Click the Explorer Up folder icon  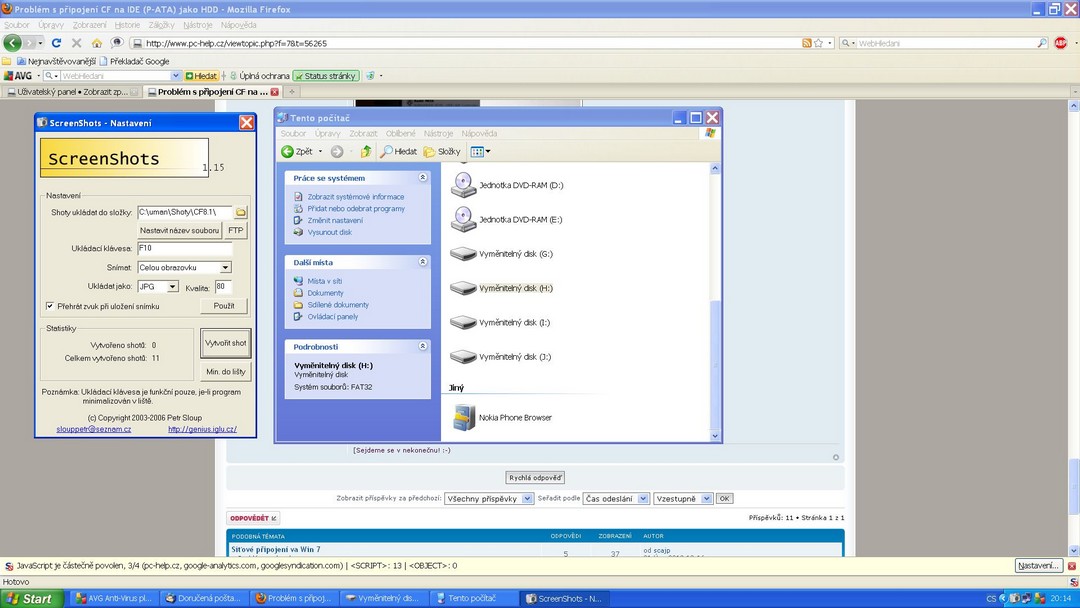click(x=366, y=152)
